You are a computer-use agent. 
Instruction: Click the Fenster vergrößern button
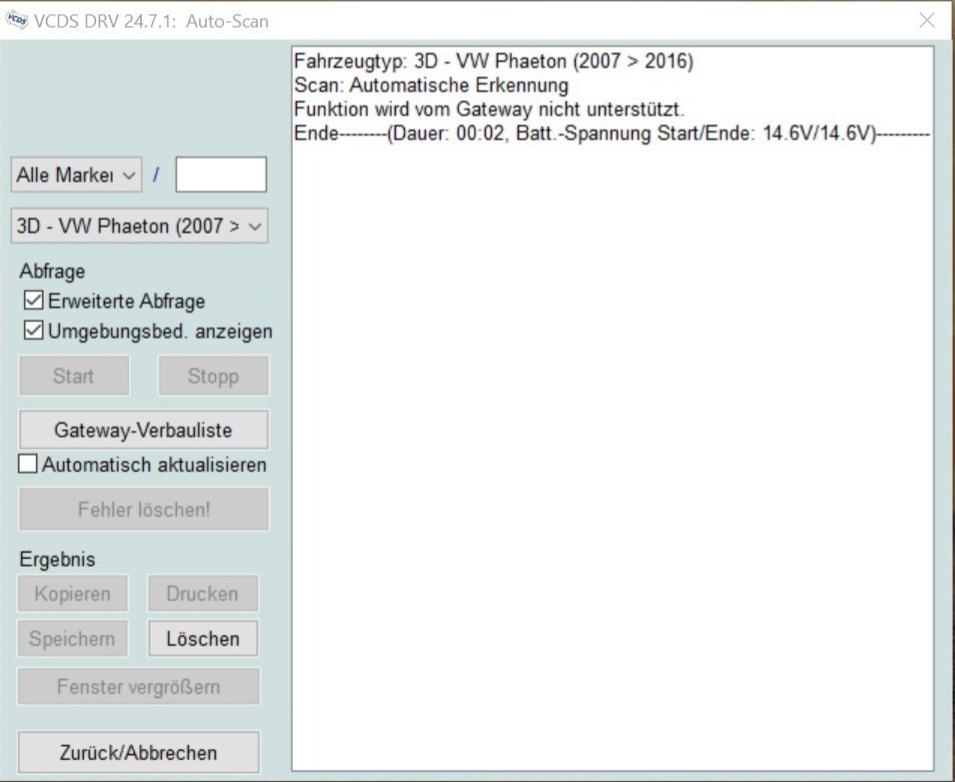139,686
